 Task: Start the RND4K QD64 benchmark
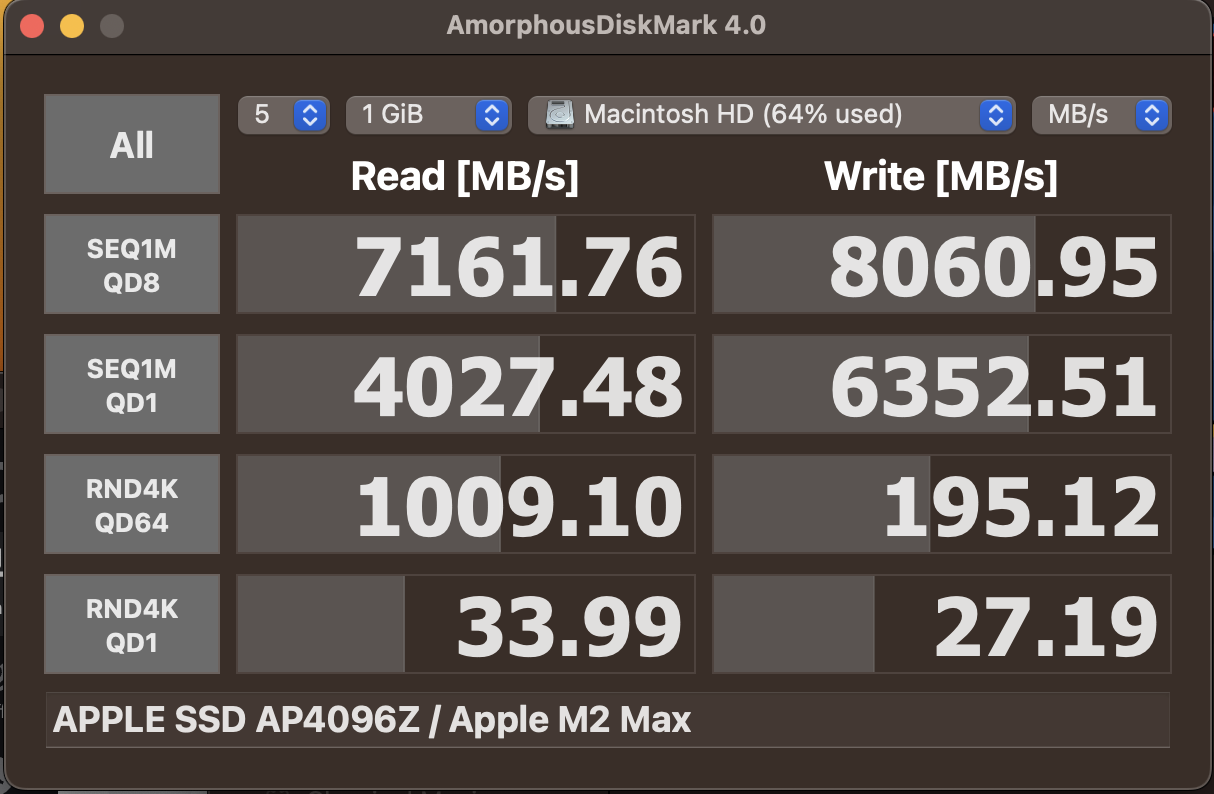point(131,503)
